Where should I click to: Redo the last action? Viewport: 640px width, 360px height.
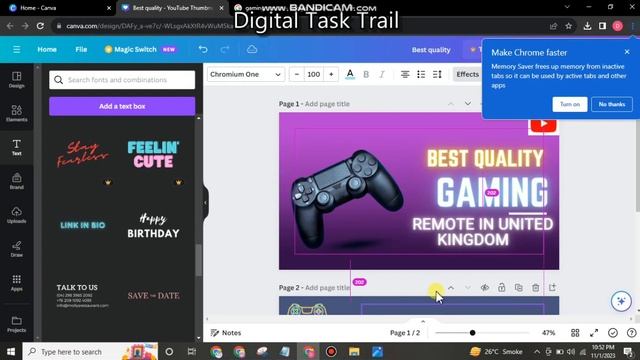[x=225, y=49]
